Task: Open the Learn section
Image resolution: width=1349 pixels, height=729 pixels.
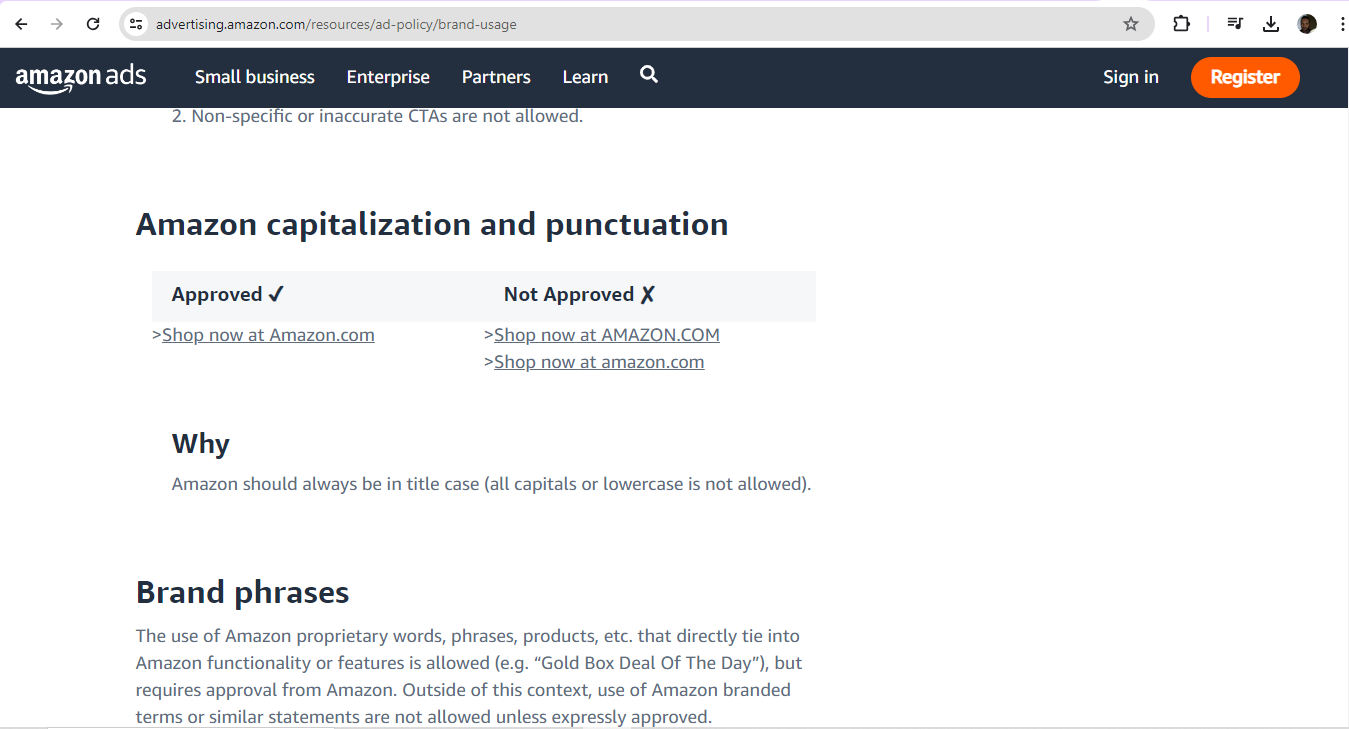Action: (x=585, y=77)
